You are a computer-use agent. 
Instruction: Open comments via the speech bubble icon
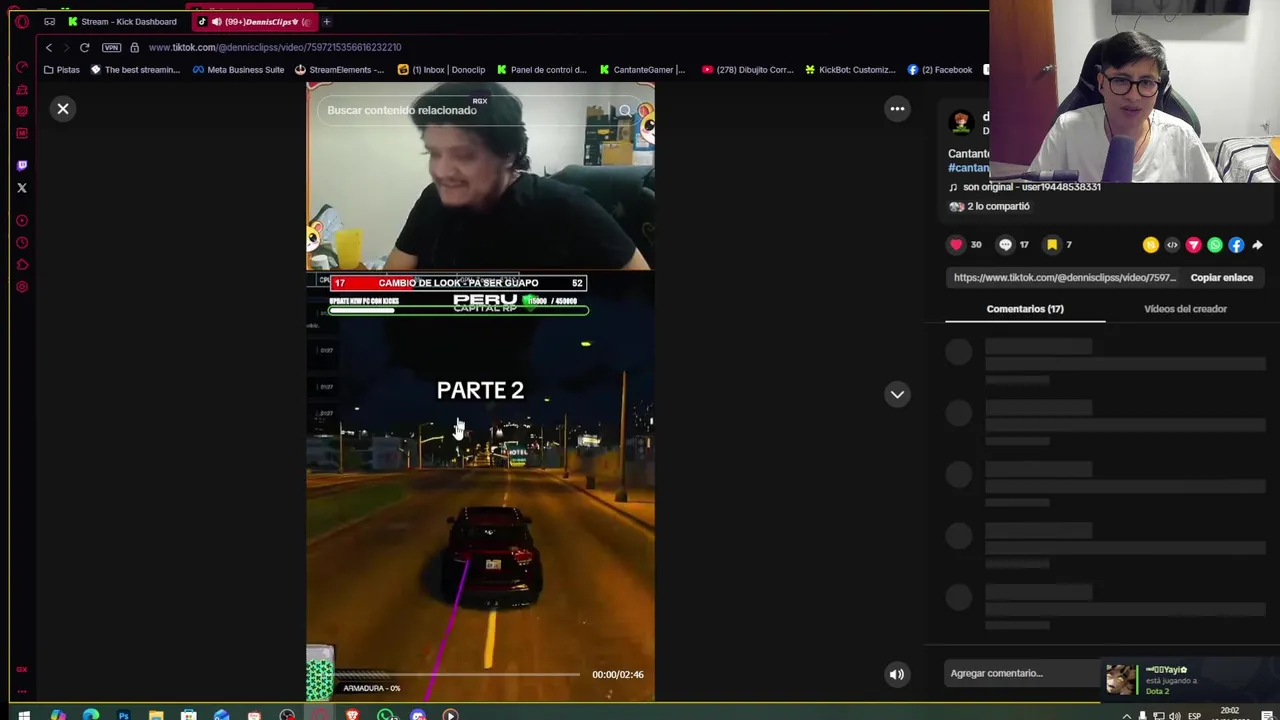1005,244
